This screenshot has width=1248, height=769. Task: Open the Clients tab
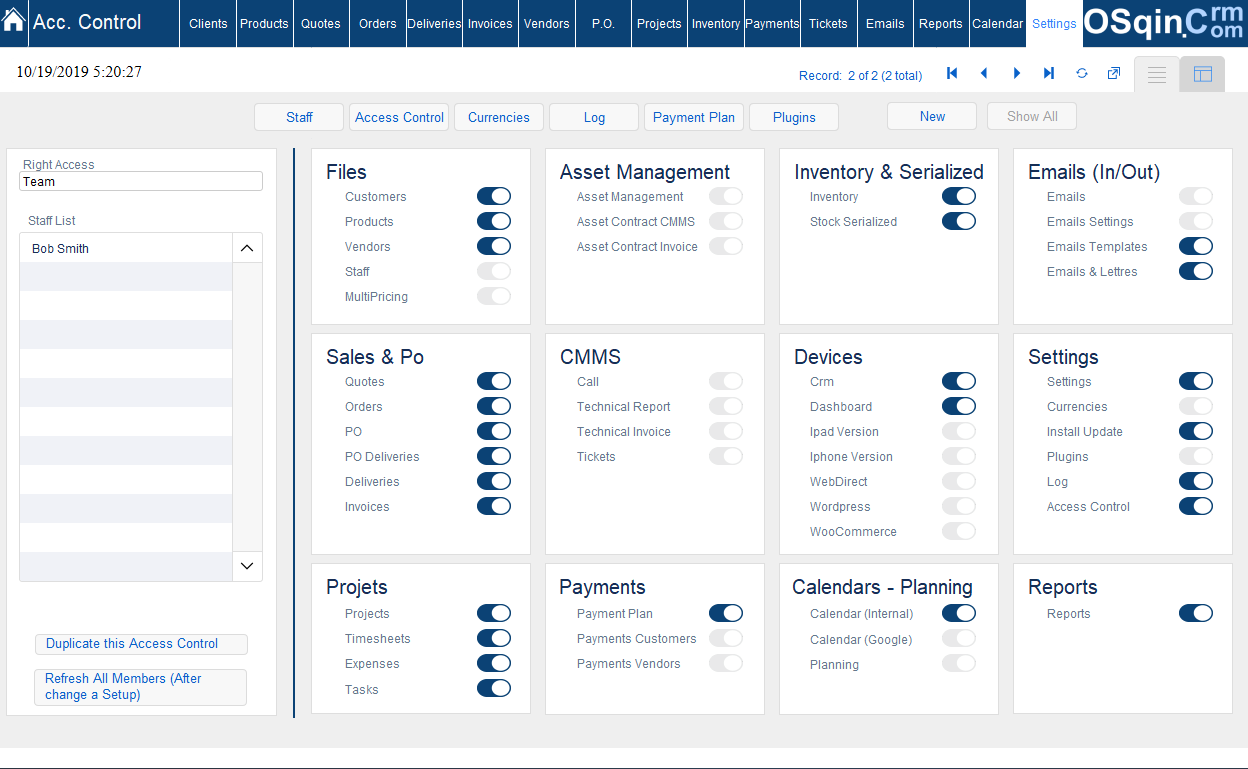208,23
